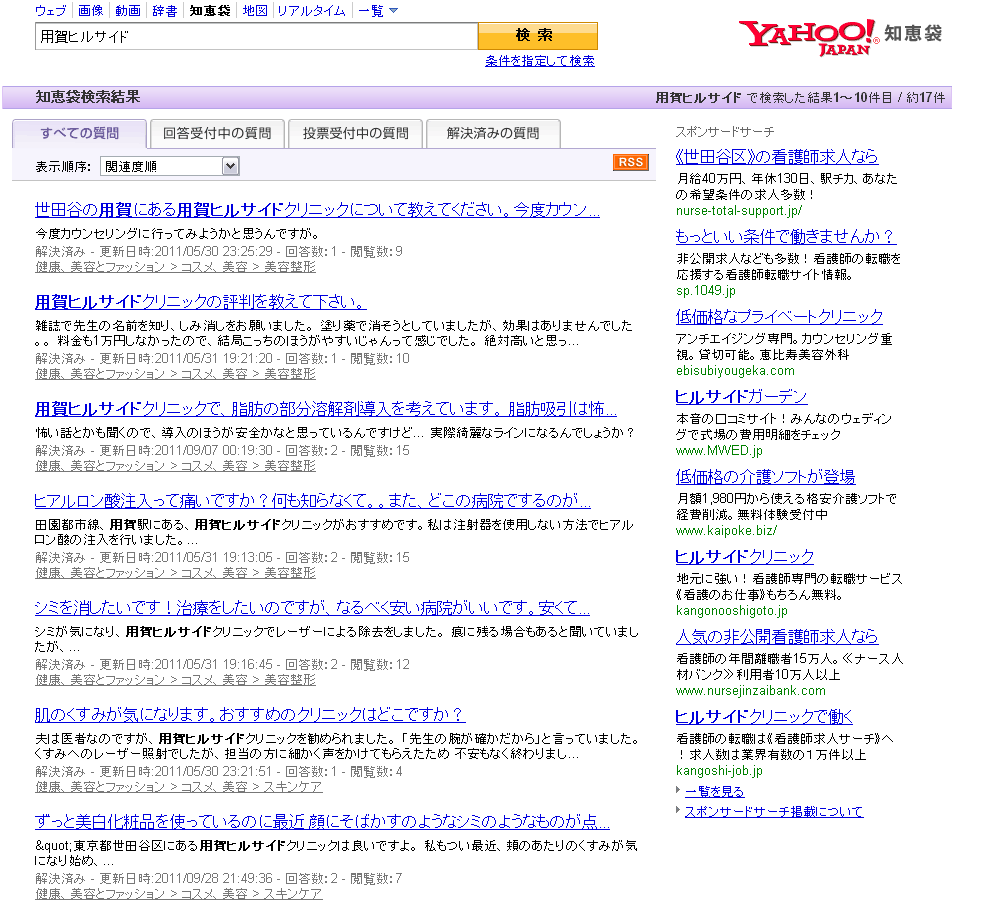The width and height of the screenshot is (999, 909).
Task: Open sponsored ad 人気の非公開看護師求人なら
Action: tap(777, 636)
